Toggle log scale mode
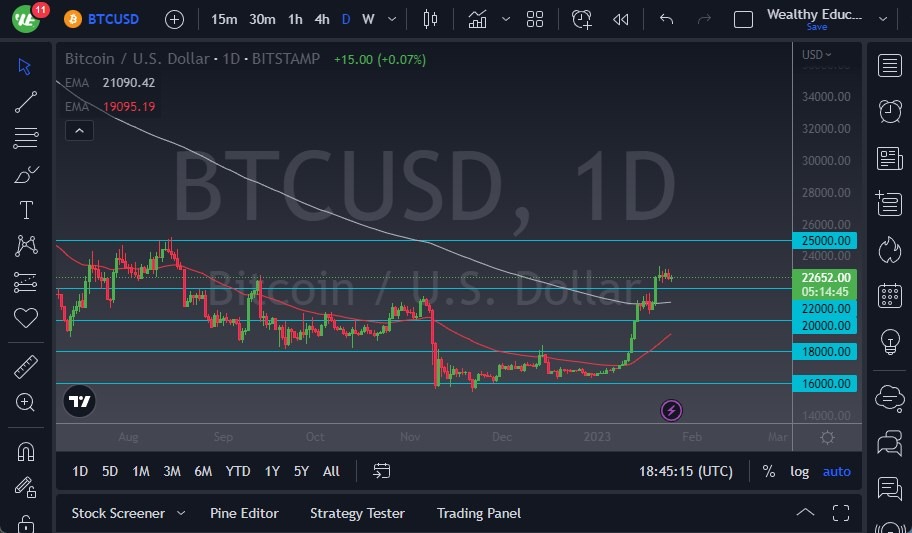The height and width of the screenshot is (533, 912). point(799,472)
